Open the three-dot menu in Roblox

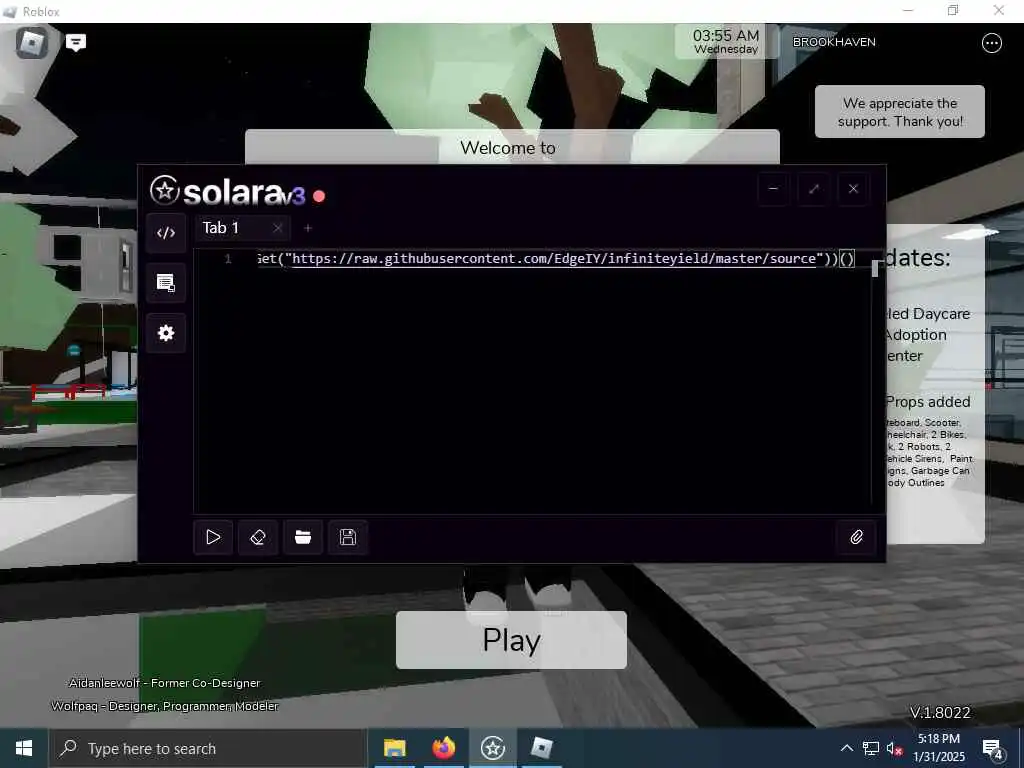(x=991, y=43)
